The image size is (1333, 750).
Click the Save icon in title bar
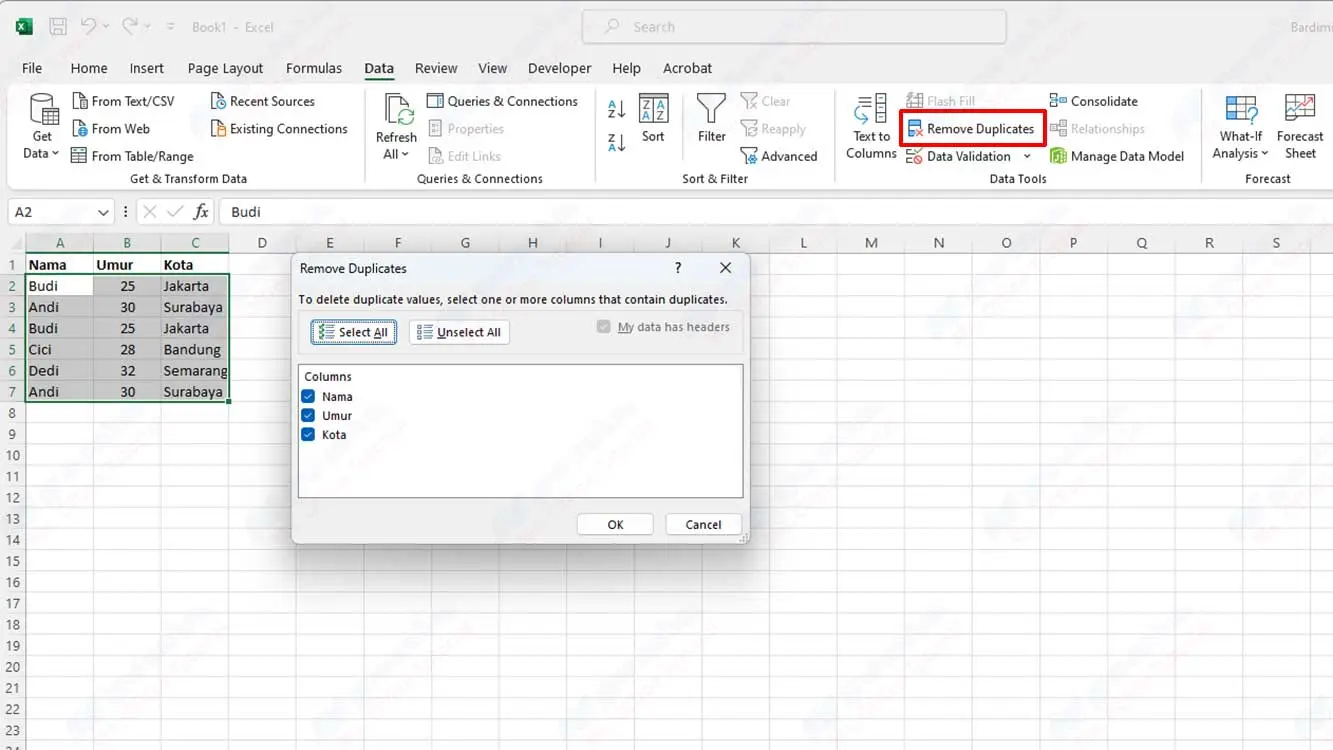58,27
